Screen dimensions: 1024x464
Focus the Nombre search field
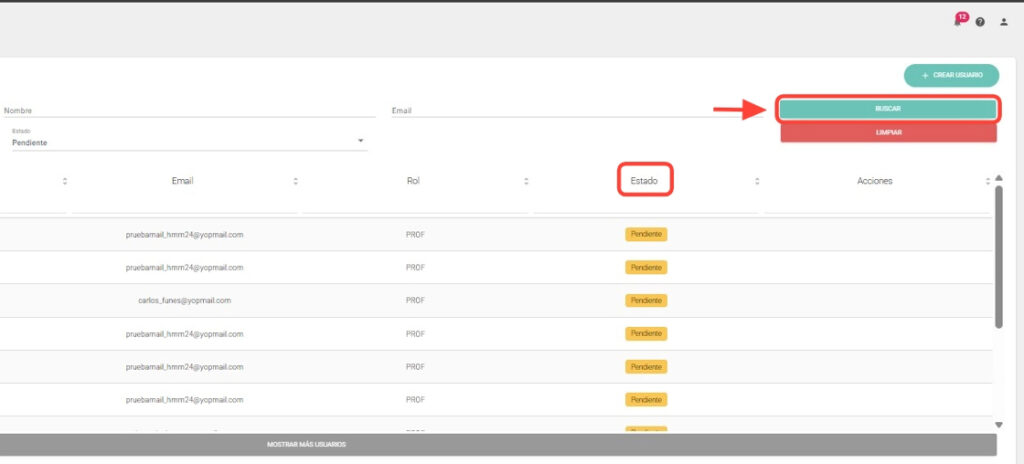click(188, 111)
